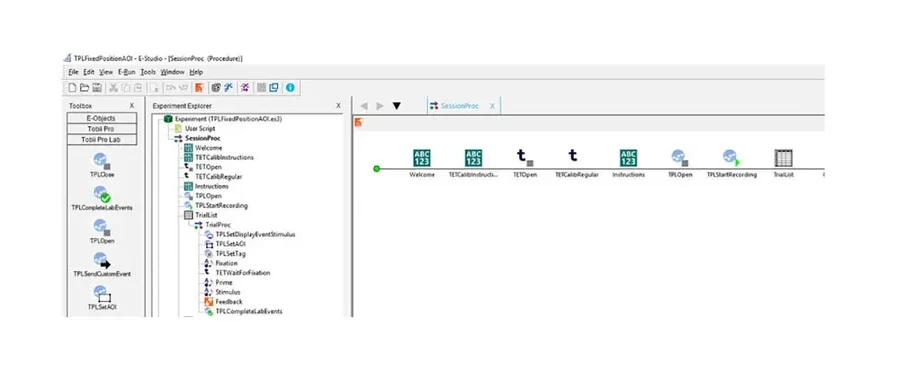Click the cube Experiment Object toolbar icon
906x378 pixels.
coord(216,87)
